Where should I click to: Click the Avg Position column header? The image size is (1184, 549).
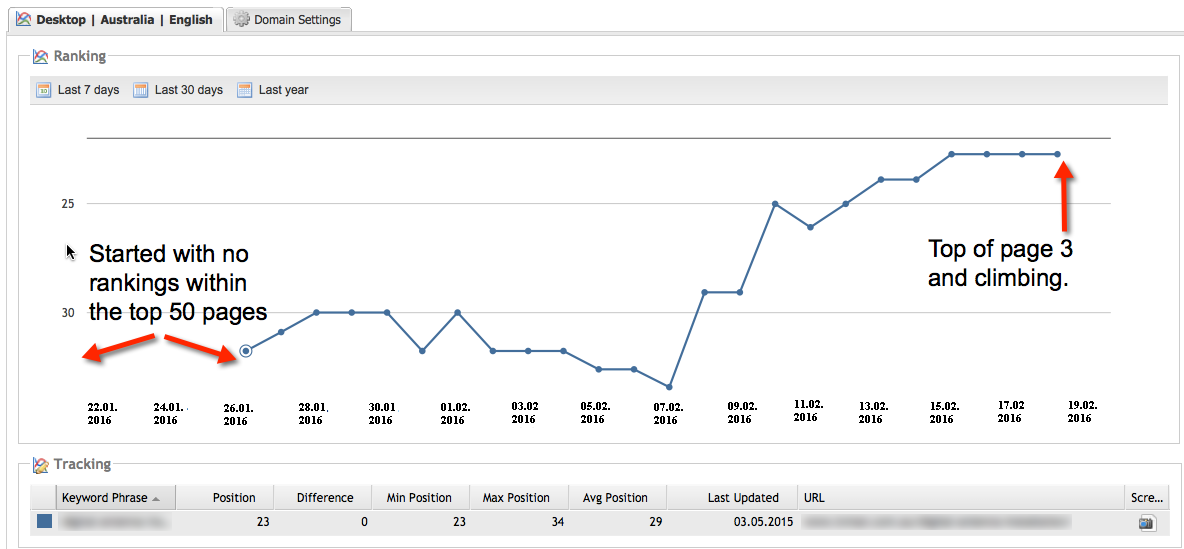[615, 497]
